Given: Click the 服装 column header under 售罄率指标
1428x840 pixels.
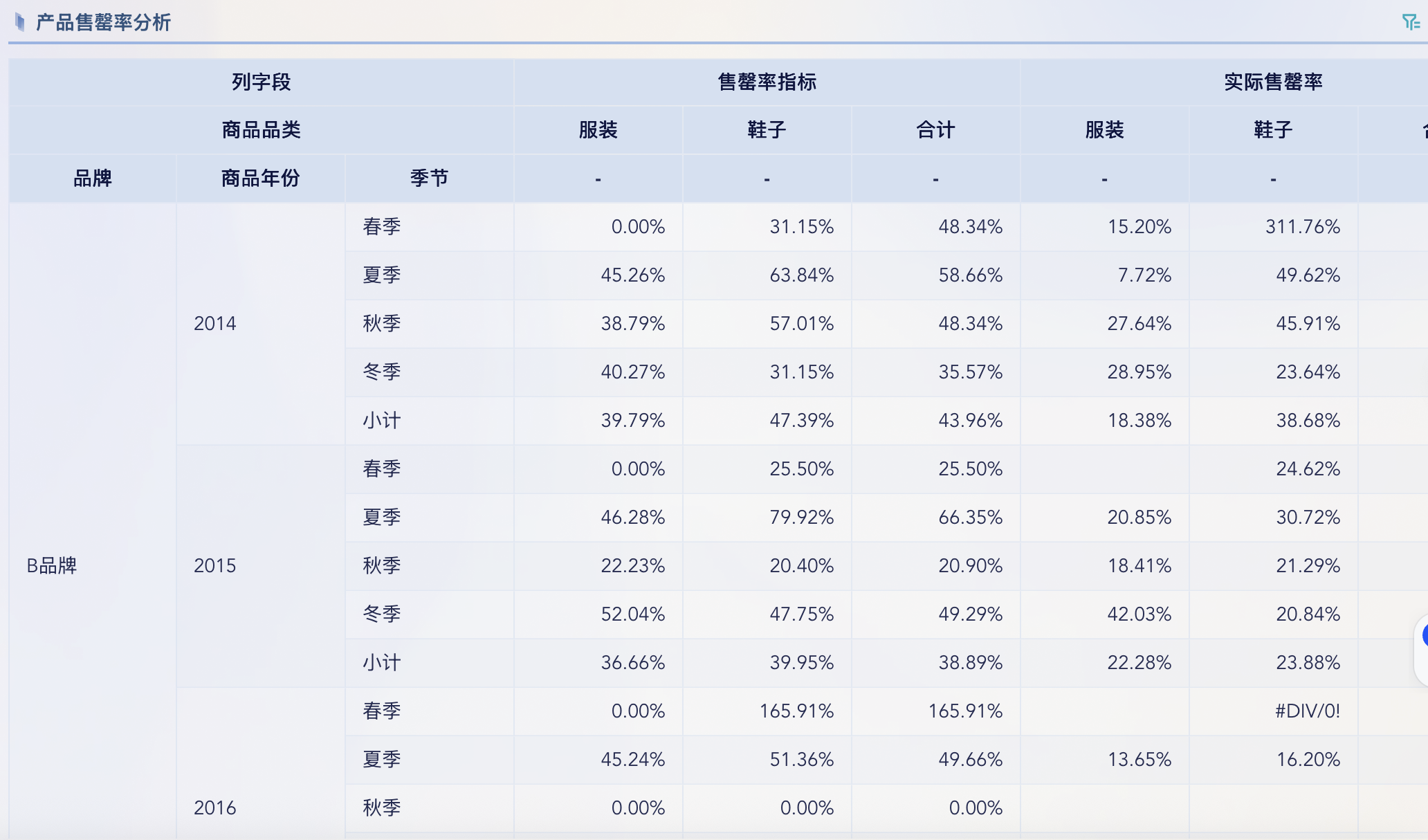Looking at the screenshot, I should pyautogui.click(x=598, y=129).
